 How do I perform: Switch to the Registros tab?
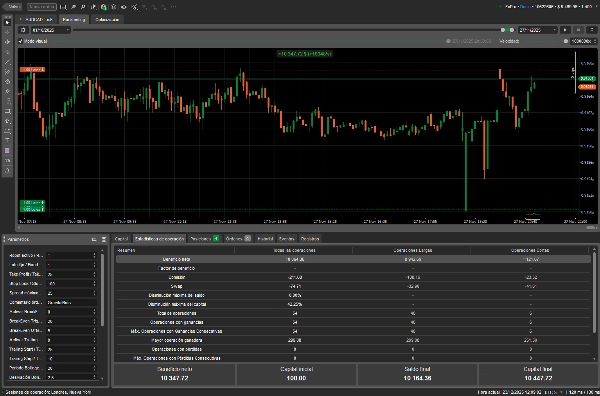(x=310, y=239)
